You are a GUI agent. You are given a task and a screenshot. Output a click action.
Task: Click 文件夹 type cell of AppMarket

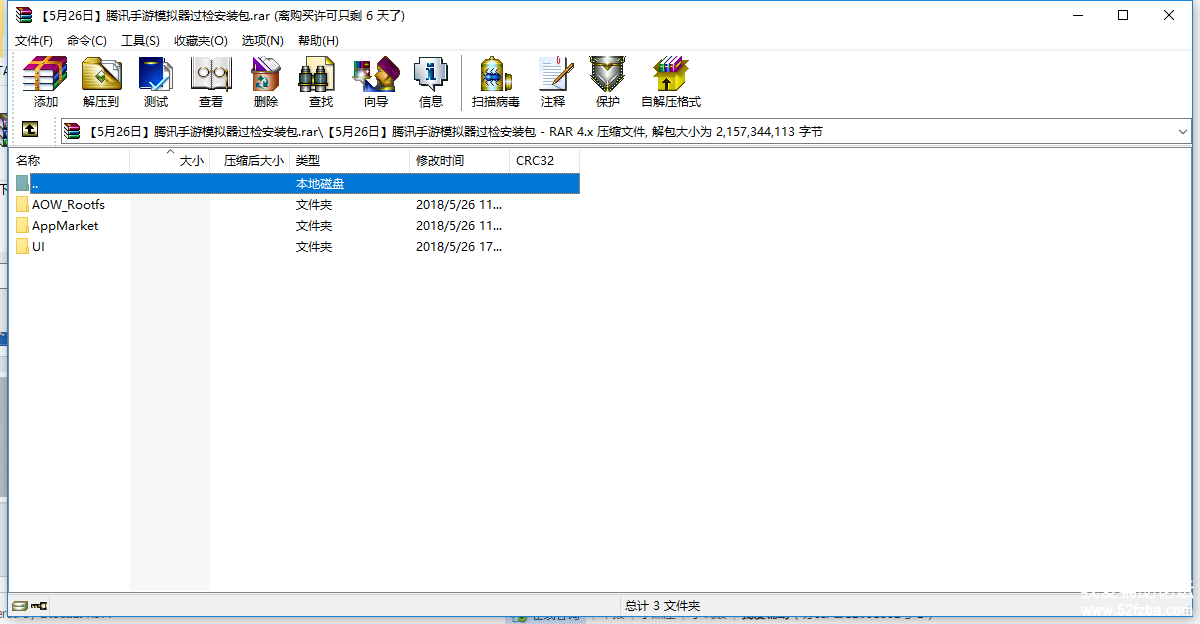(314, 226)
